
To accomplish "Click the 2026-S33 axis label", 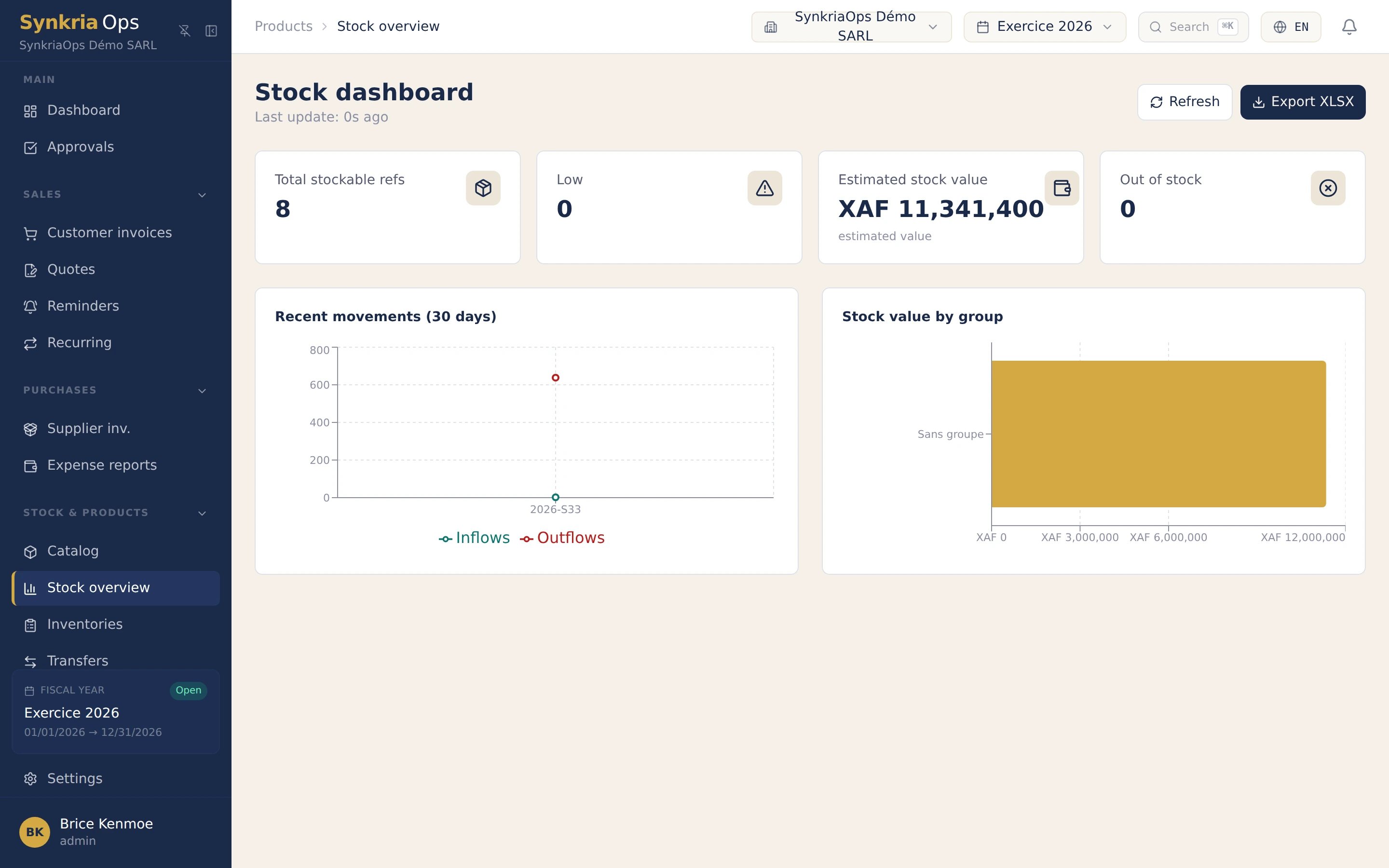I will [555, 510].
